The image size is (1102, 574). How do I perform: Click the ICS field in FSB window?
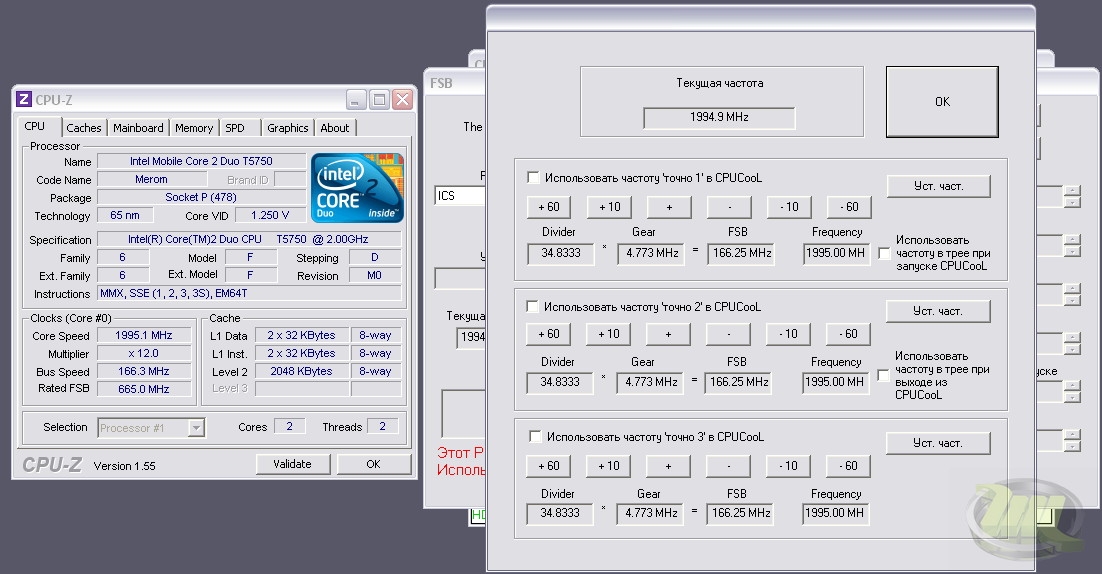[460, 196]
